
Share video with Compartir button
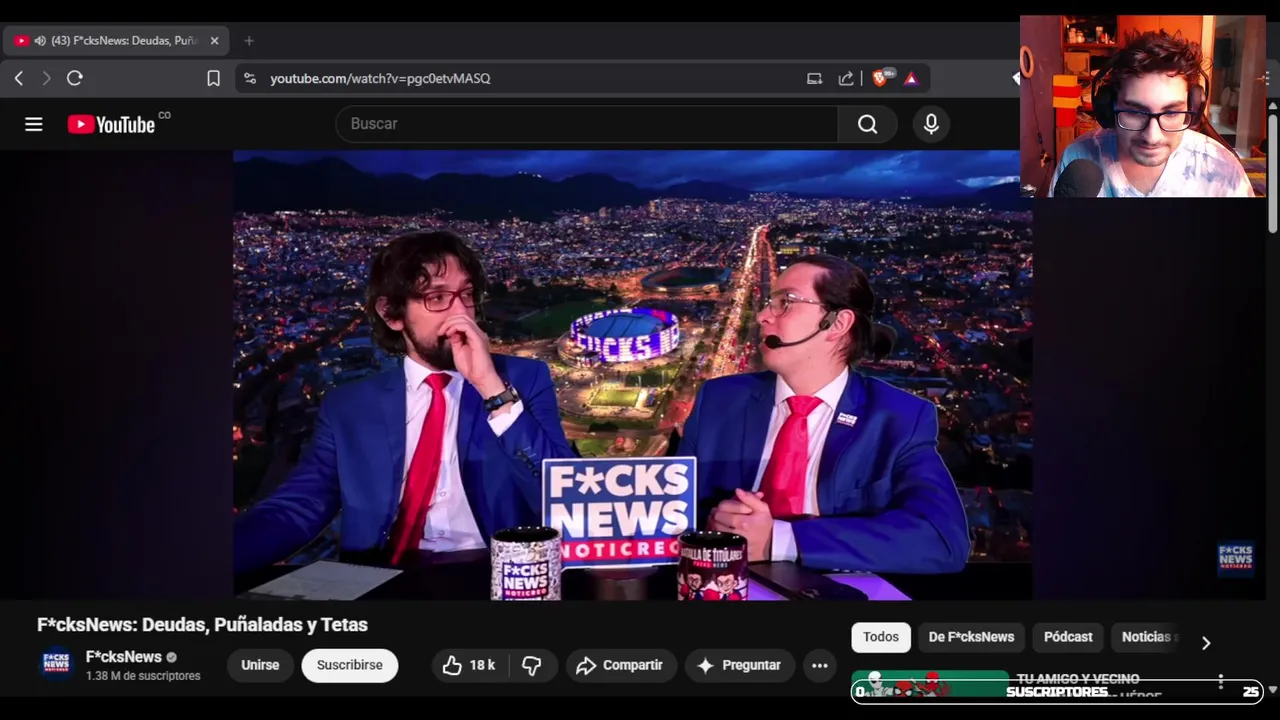621,665
